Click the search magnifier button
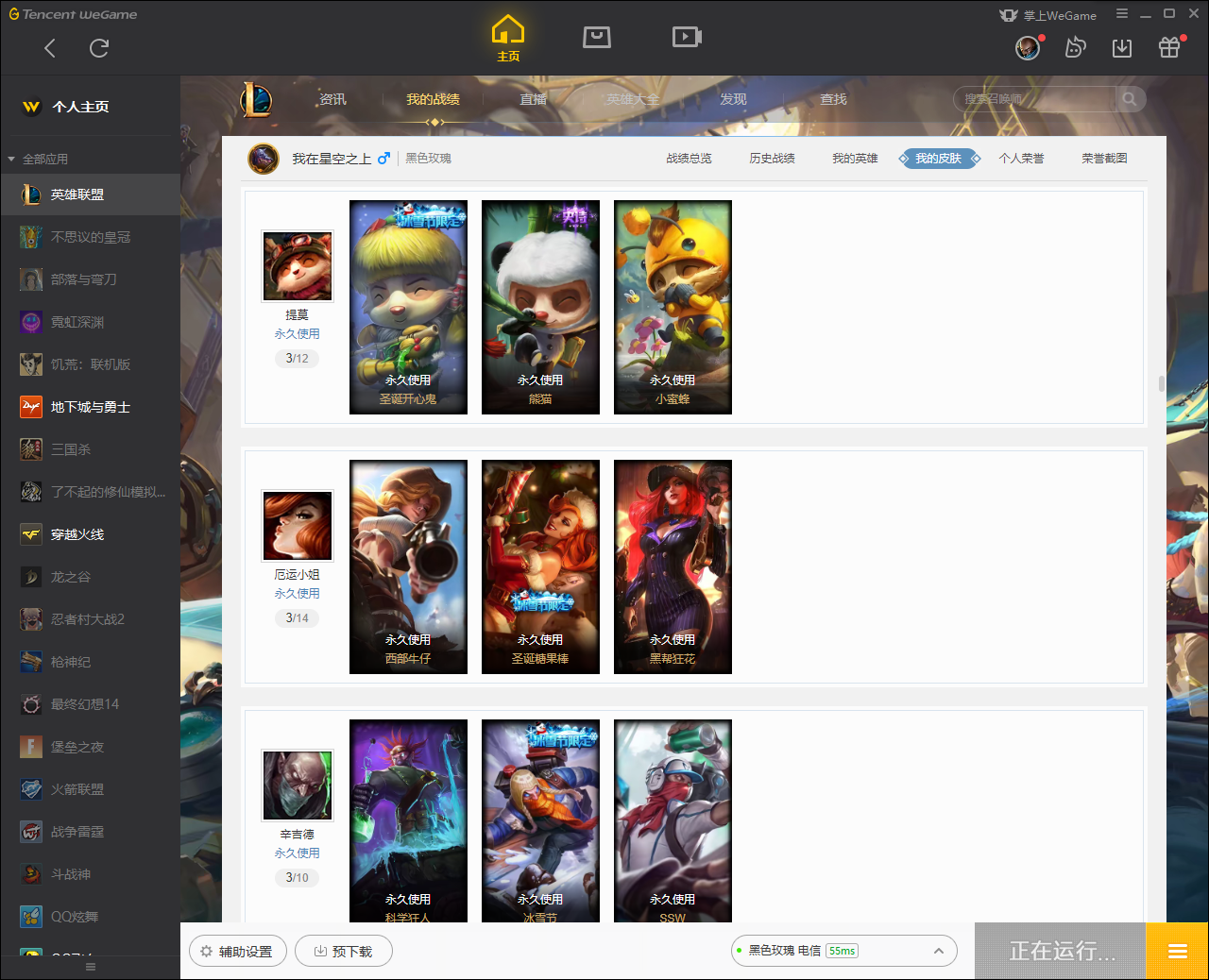The image size is (1209, 980). 1130,99
